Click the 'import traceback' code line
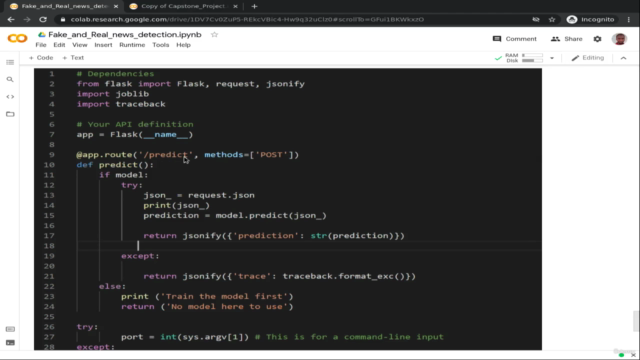Viewport: 640px width, 360px height. click(121, 104)
